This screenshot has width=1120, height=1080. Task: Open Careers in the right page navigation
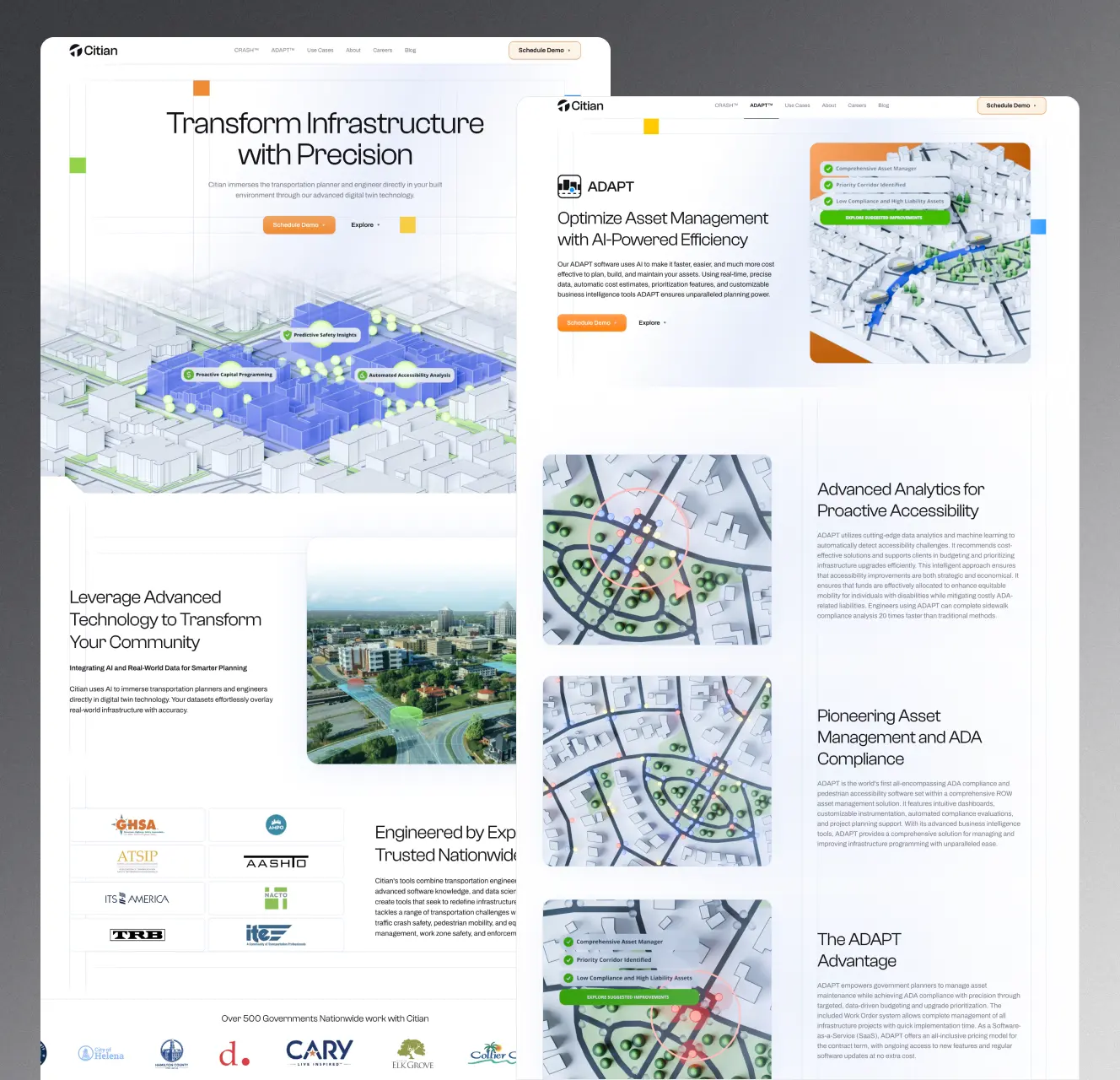coord(857,105)
